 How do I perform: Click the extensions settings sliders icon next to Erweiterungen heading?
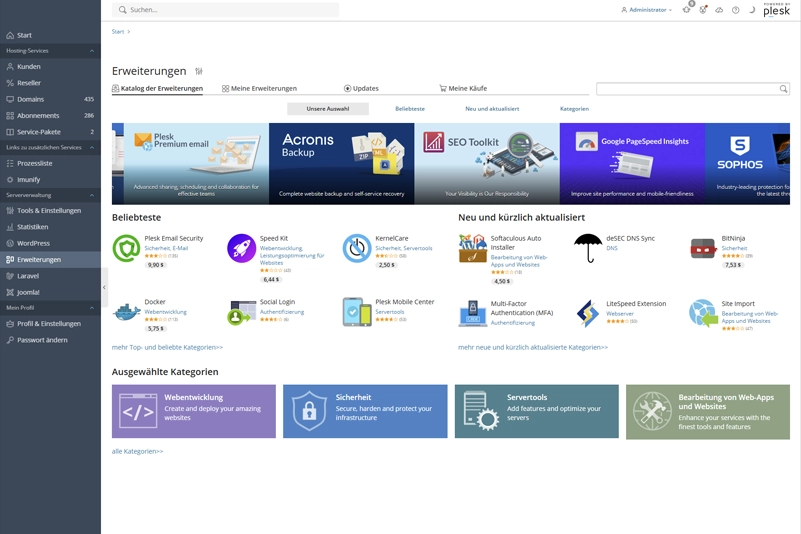coord(199,71)
